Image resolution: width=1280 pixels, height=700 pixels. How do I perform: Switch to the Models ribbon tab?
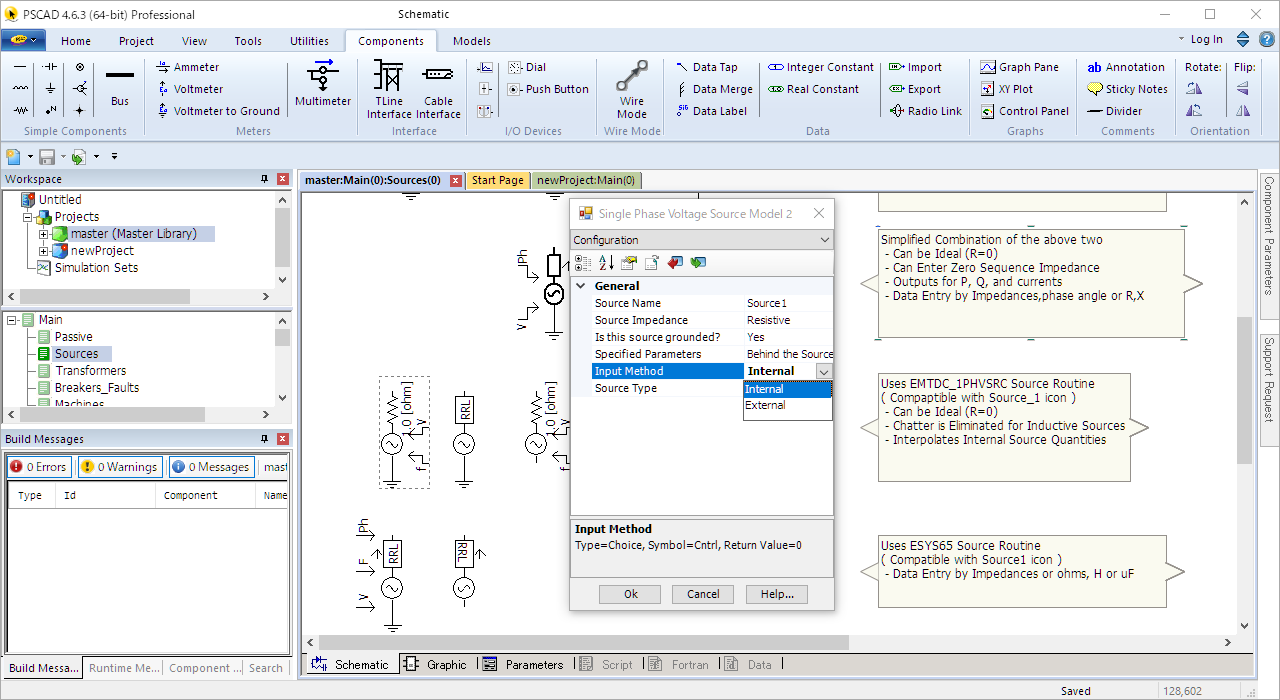click(x=472, y=41)
